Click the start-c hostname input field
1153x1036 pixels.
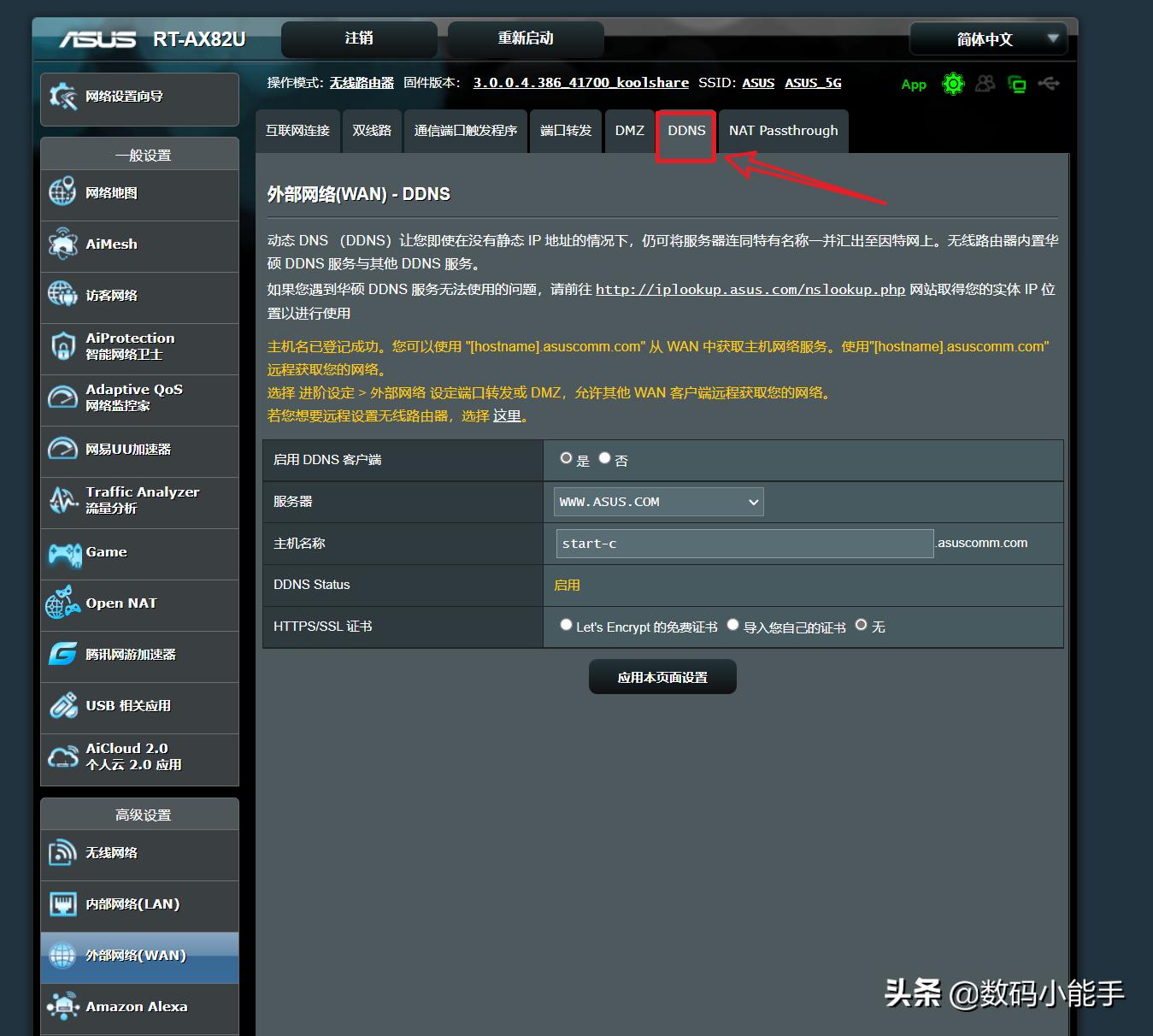coord(743,543)
